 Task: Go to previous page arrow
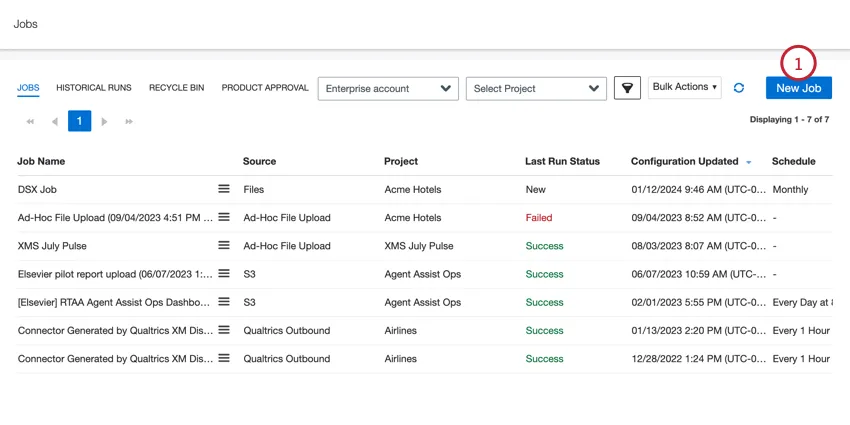[x=54, y=122]
